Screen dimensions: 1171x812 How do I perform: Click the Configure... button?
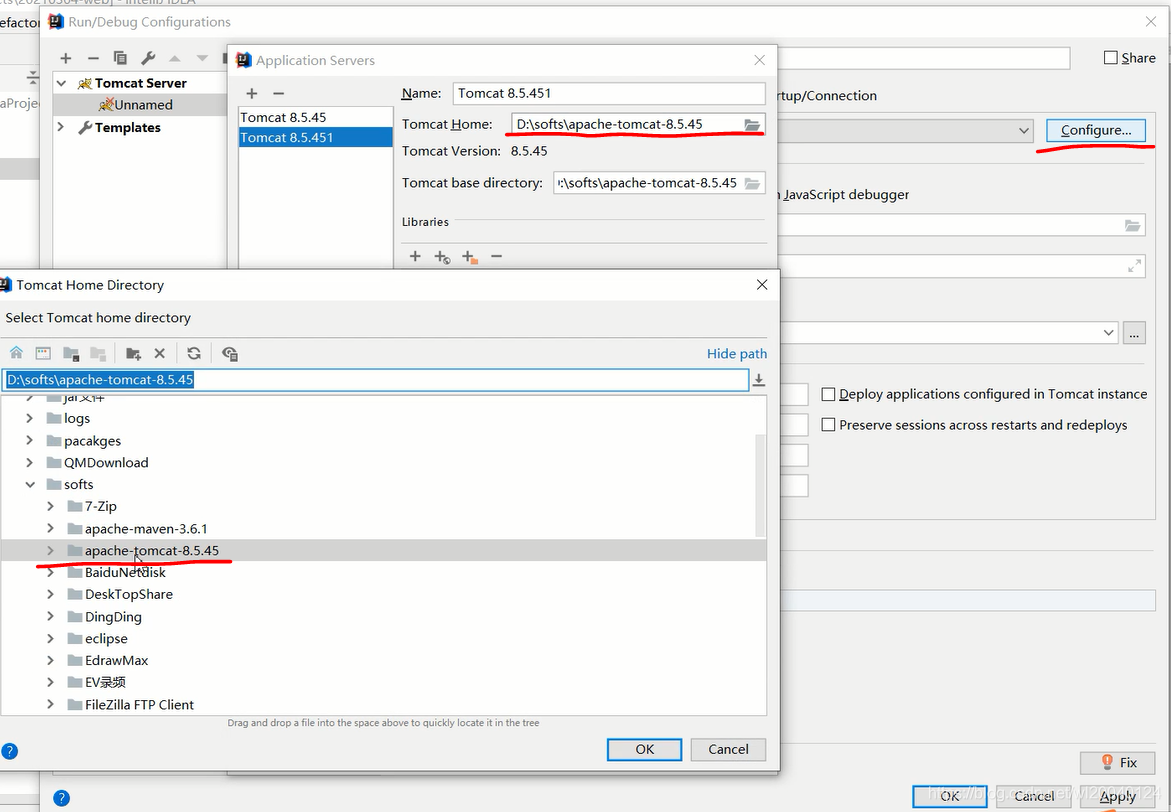click(1096, 130)
